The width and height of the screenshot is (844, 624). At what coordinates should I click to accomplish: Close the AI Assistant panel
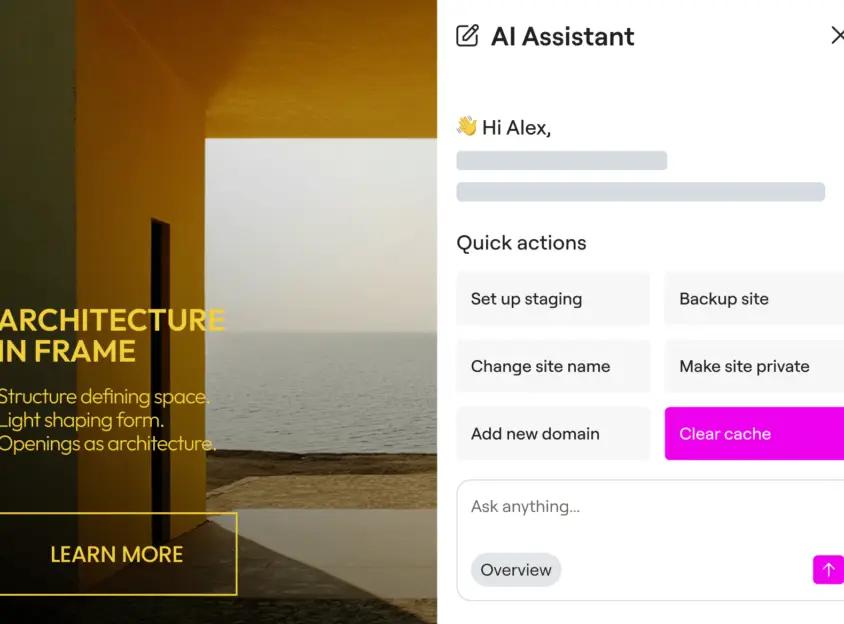pos(837,36)
